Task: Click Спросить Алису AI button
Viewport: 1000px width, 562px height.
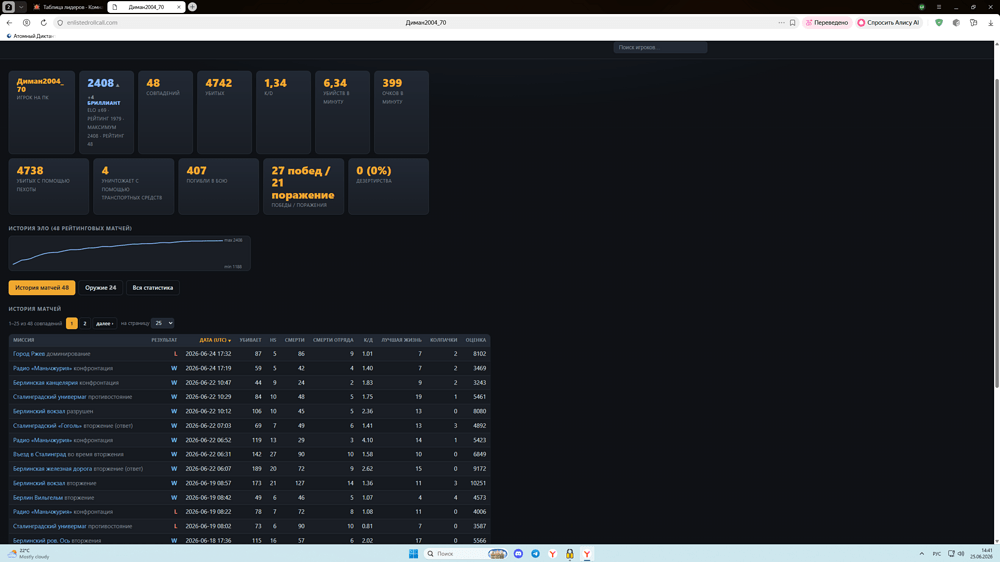Action: point(889,22)
